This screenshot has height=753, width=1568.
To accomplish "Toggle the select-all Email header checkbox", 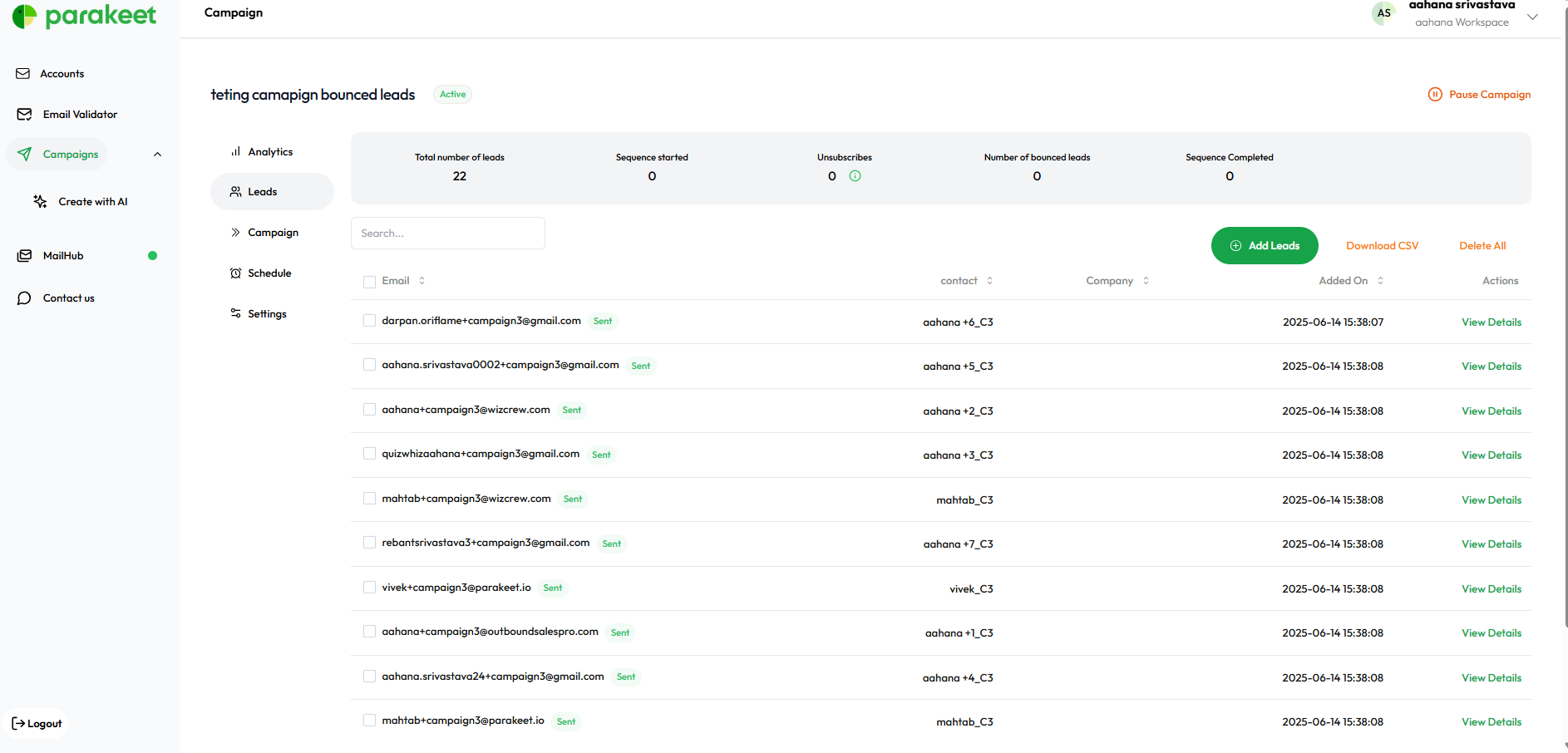I will (369, 282).
